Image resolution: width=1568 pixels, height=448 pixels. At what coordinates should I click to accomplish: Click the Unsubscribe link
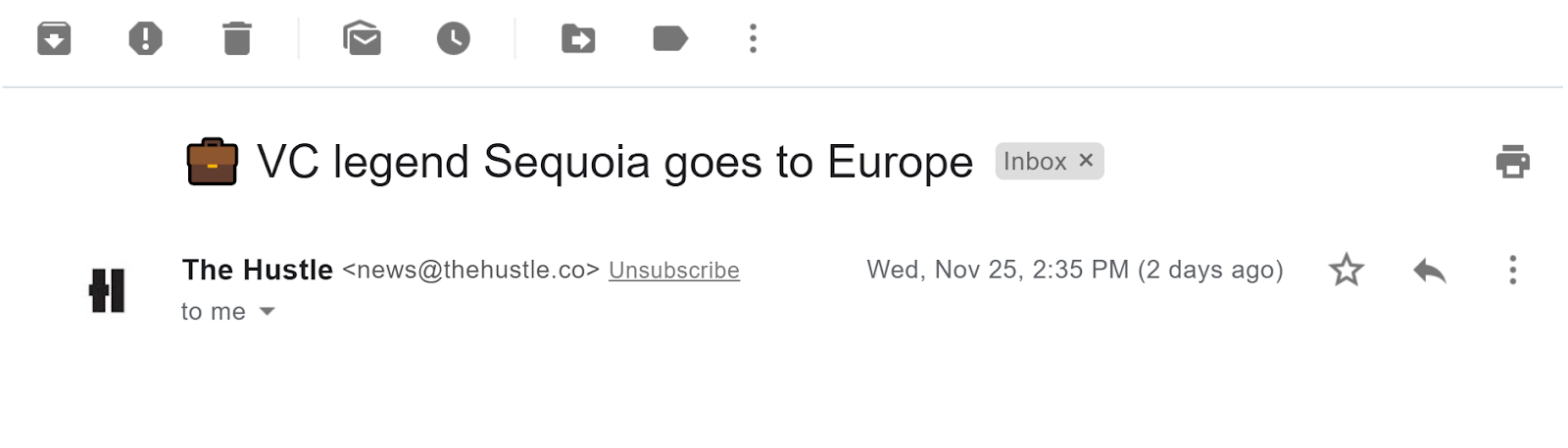(674, 271)
